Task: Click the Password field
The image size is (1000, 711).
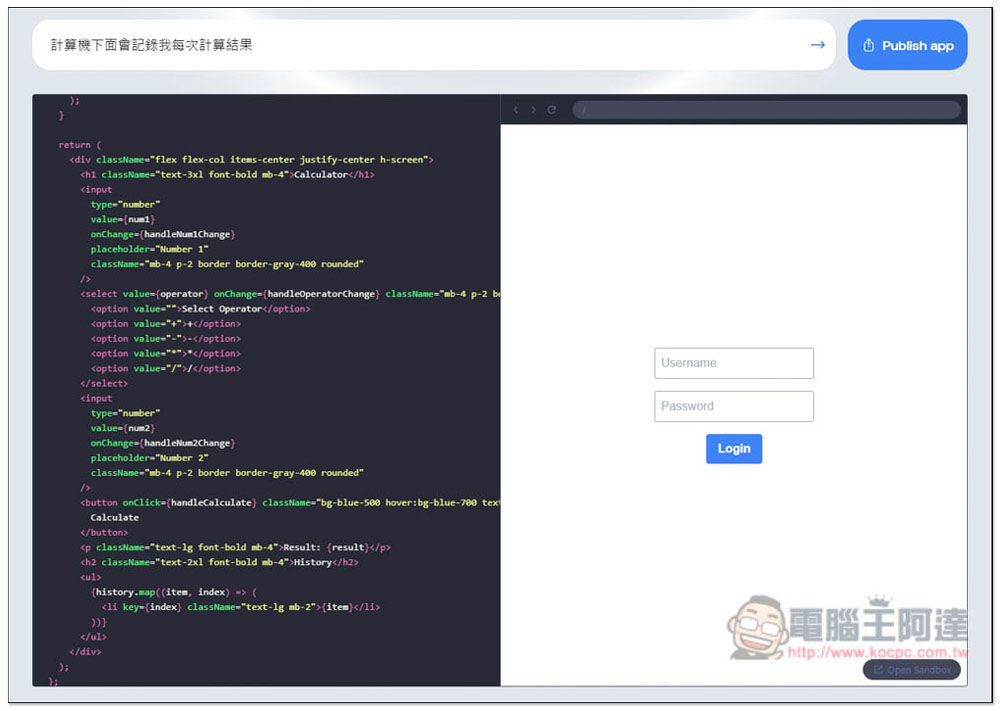Action: tap(733, 406)
